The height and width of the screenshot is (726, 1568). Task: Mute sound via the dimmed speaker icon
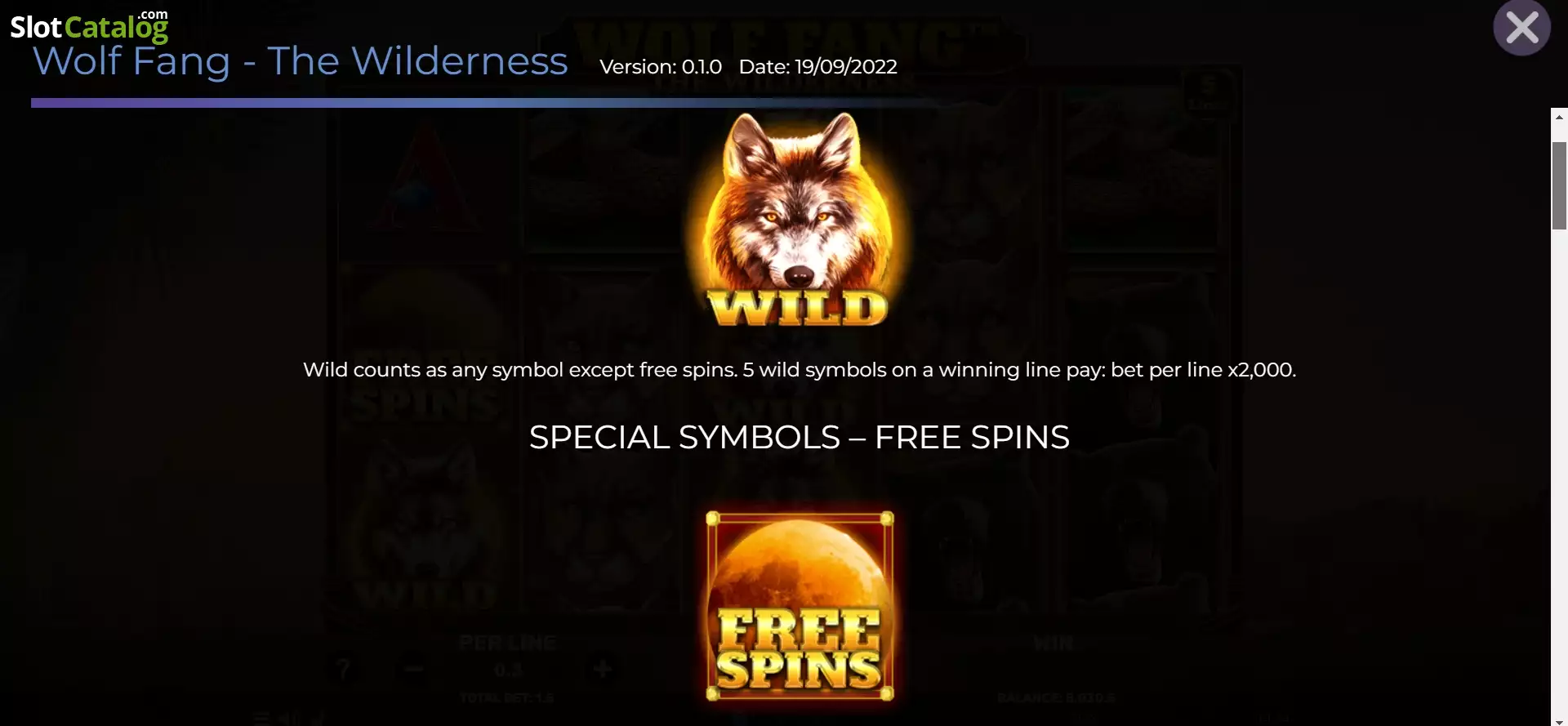click(x=290, y=719)
